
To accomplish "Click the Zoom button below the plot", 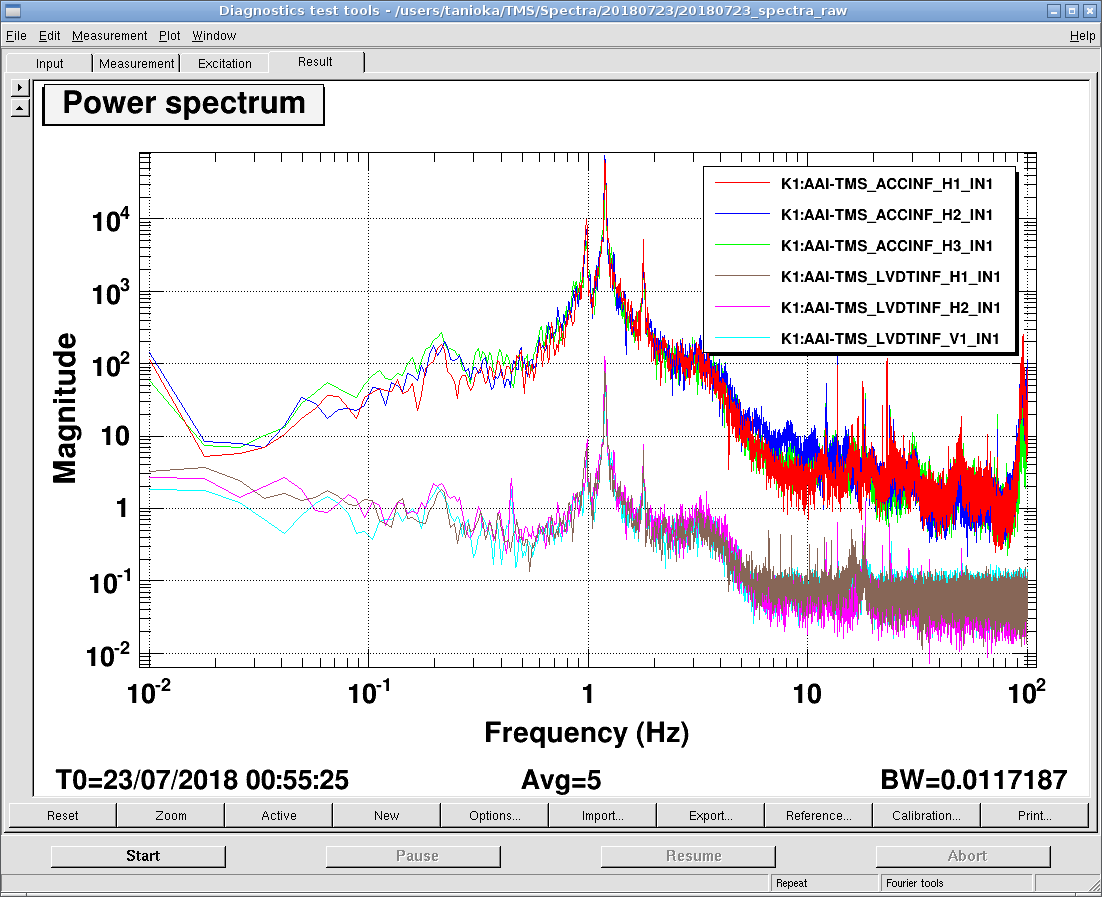I will (x=171, y=816).
